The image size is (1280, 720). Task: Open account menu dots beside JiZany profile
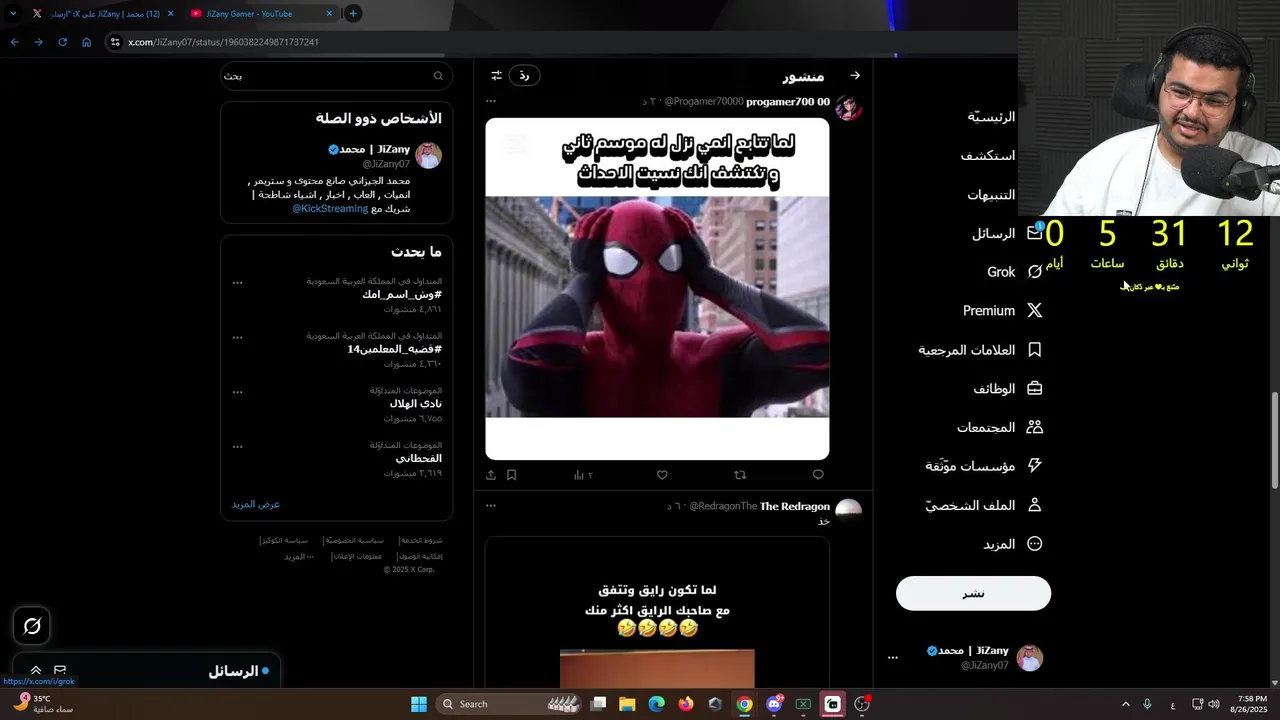(893, 658)
